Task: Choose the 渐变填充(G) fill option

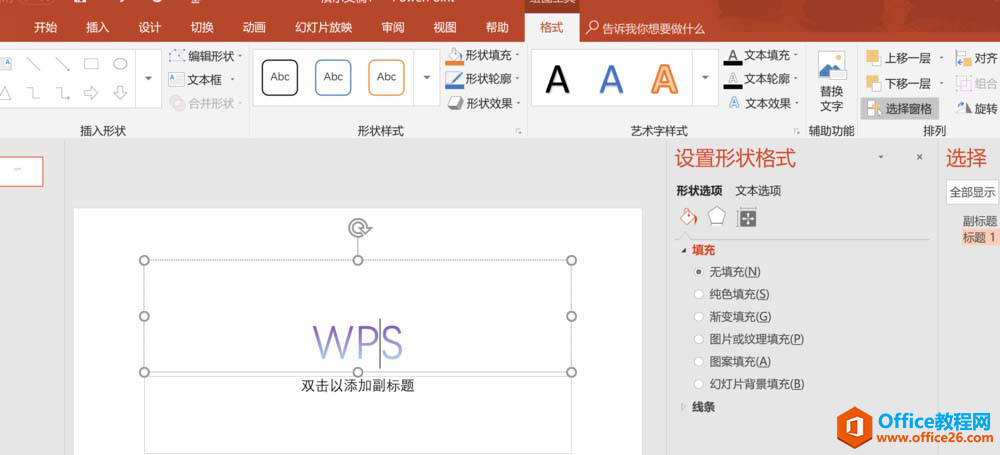Action: 698,316
